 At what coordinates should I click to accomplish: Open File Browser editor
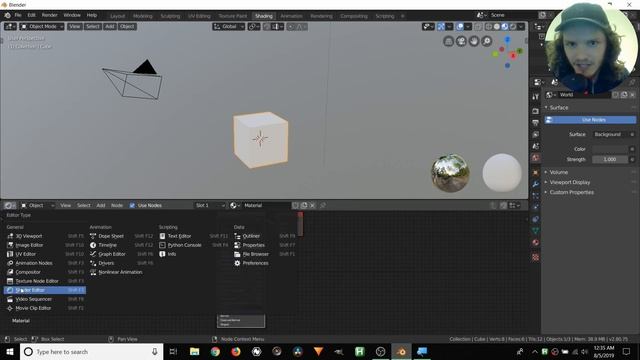coord(264,254)
